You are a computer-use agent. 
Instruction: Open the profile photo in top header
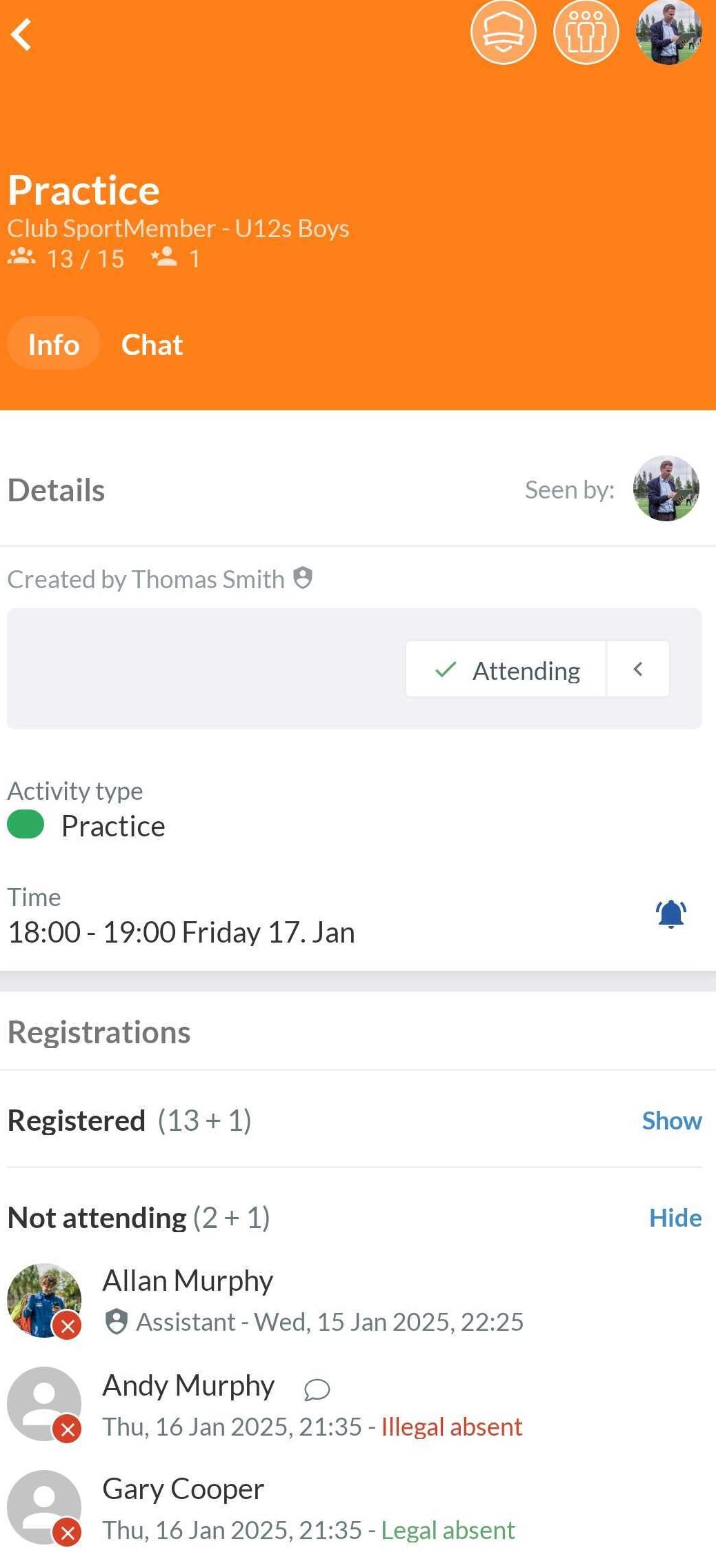click(668, 32)
